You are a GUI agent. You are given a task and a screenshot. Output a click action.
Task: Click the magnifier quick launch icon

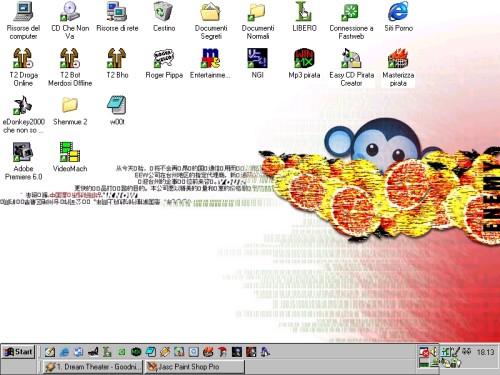tap(194, 352)
